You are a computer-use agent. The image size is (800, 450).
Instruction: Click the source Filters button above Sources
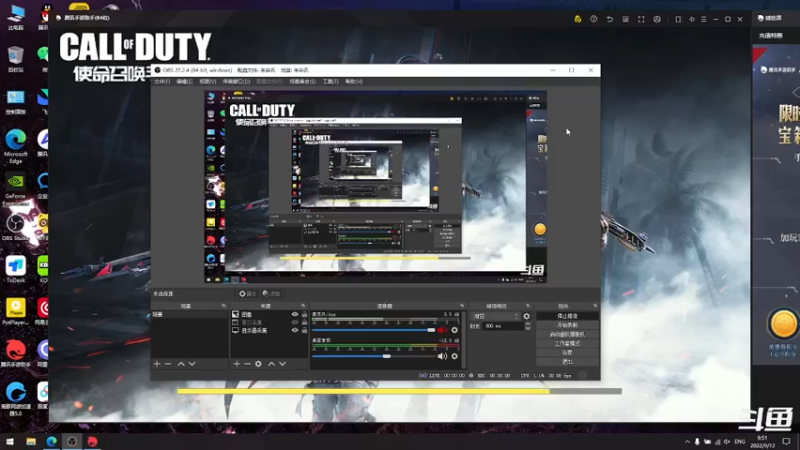click(x=271, y=294)
